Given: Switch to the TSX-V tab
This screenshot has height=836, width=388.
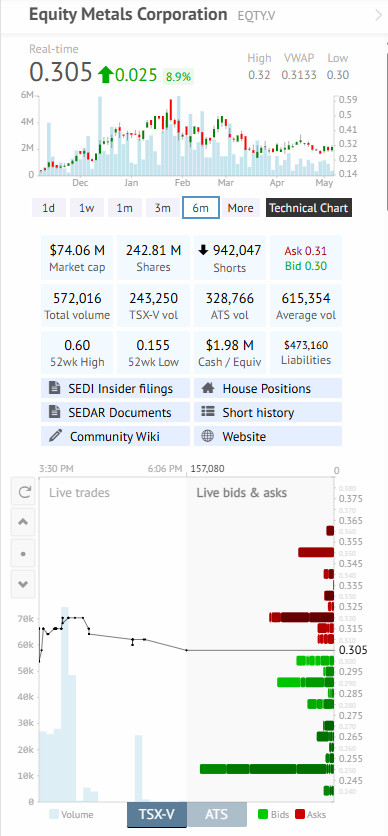Looking at the screenshot, I should (x=157, y=815).
